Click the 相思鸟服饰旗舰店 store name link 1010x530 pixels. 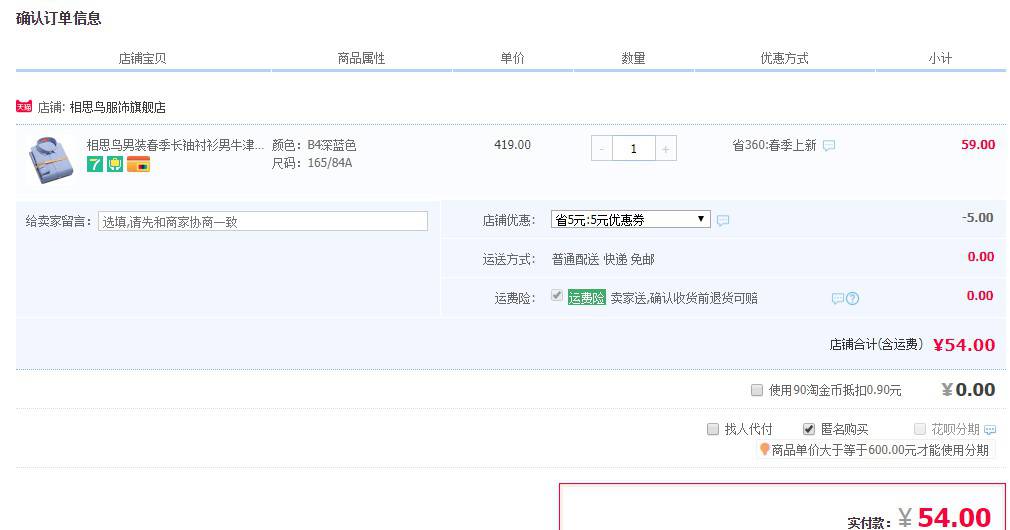pyautogui.click(x=117, y=107)
